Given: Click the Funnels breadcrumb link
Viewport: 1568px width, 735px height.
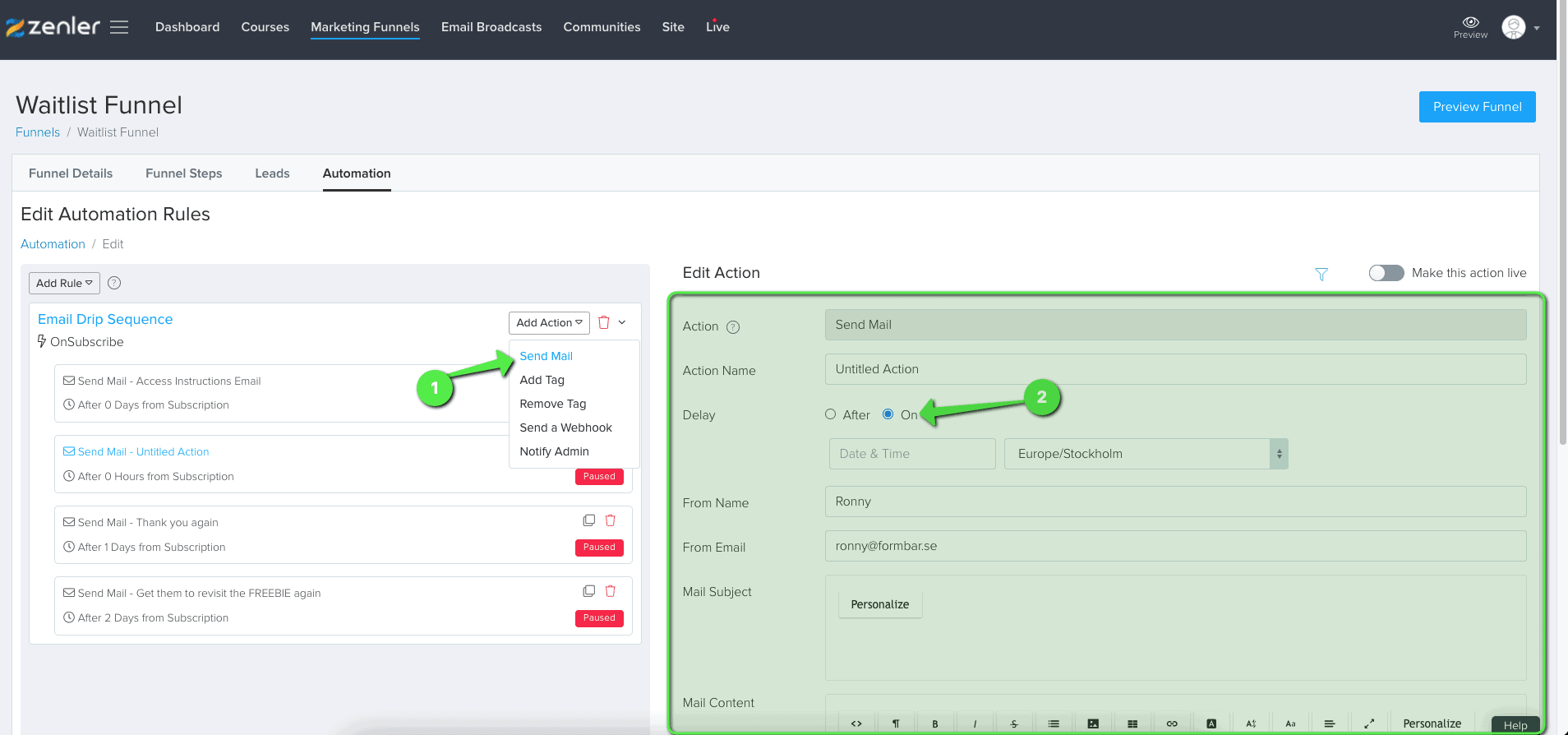Looking at the screenshot, I should (38, 132).
